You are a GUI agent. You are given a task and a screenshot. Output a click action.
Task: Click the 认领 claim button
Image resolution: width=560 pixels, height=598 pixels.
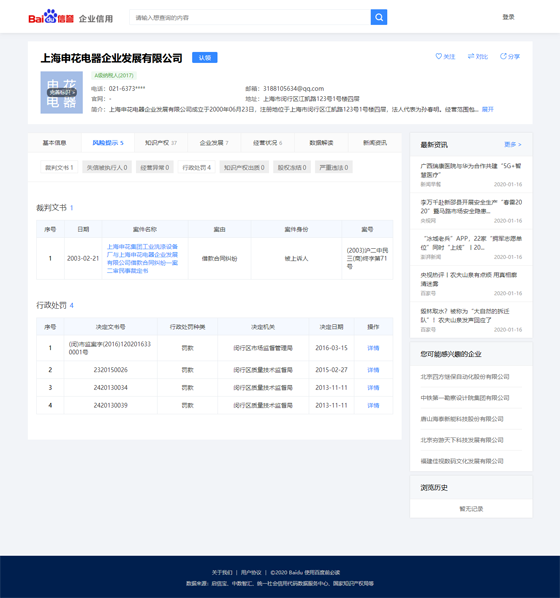(x=204, y=58)
